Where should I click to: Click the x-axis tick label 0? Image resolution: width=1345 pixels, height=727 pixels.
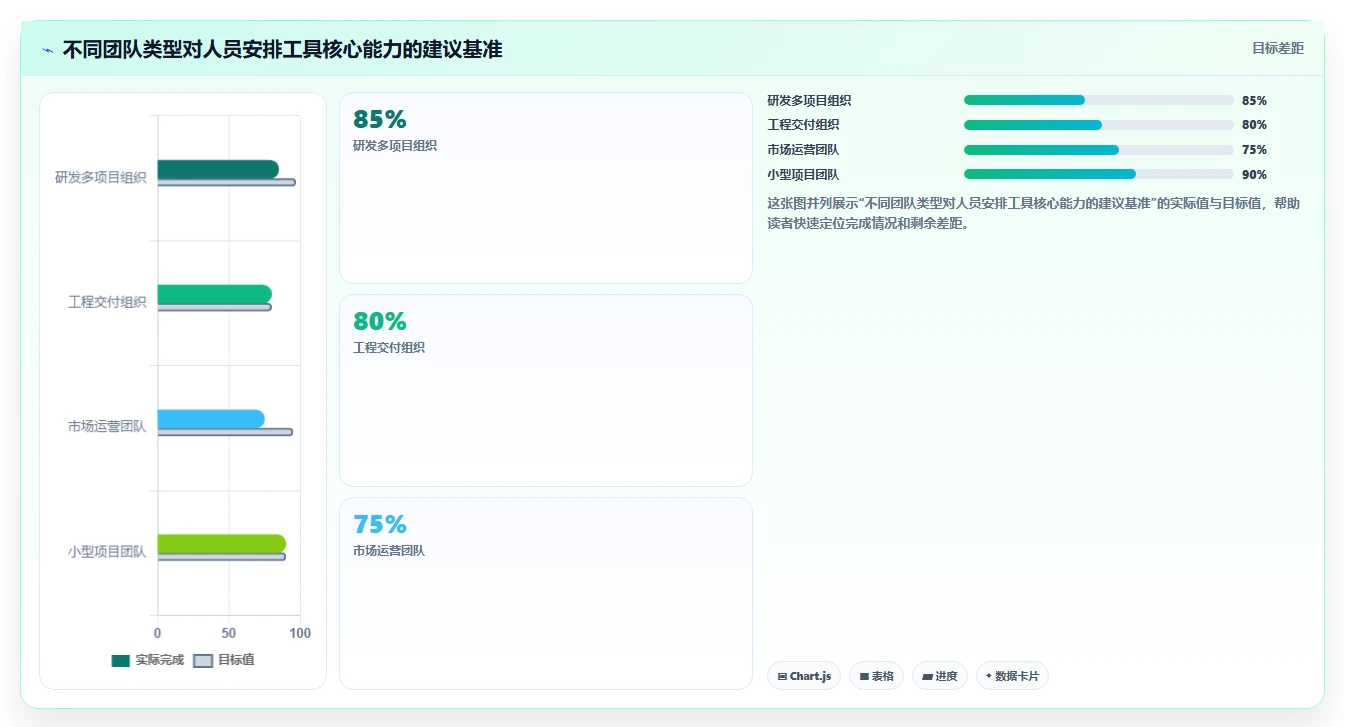pyautogui.click(x=157, y=633)
